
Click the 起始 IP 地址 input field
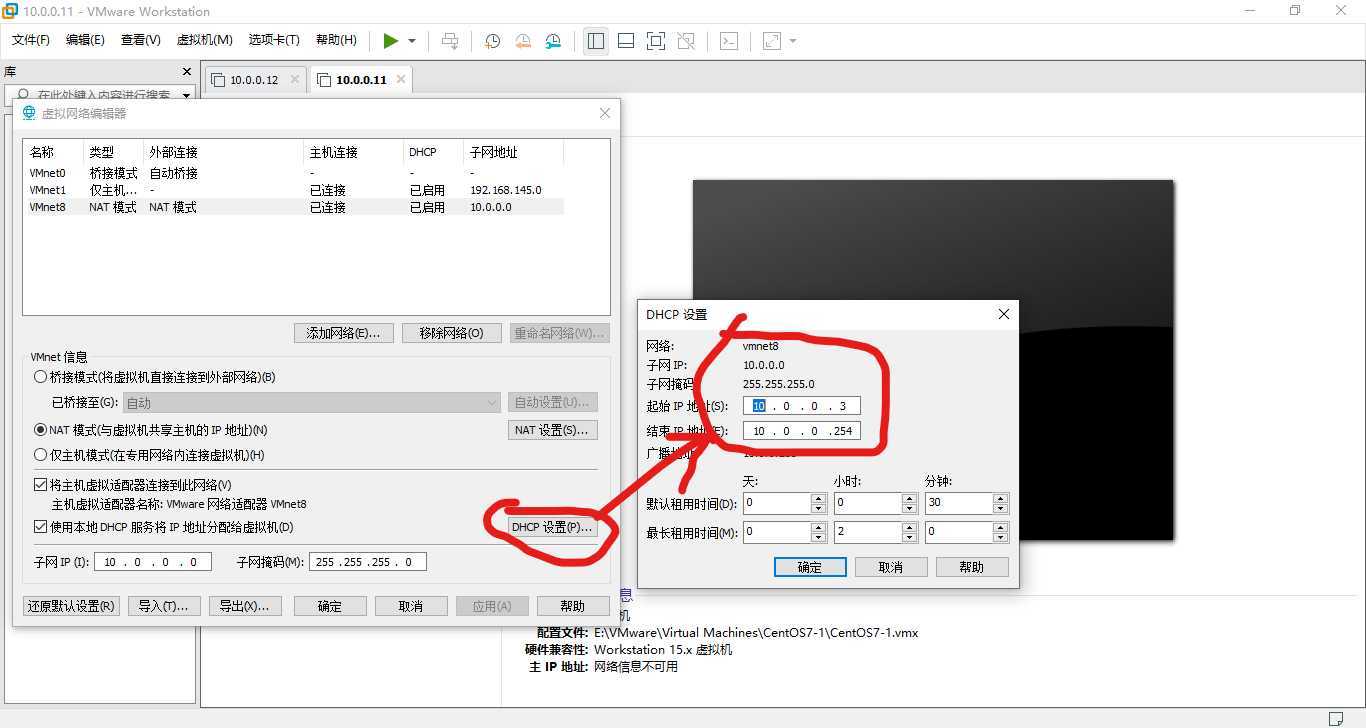tap(802, 406)
